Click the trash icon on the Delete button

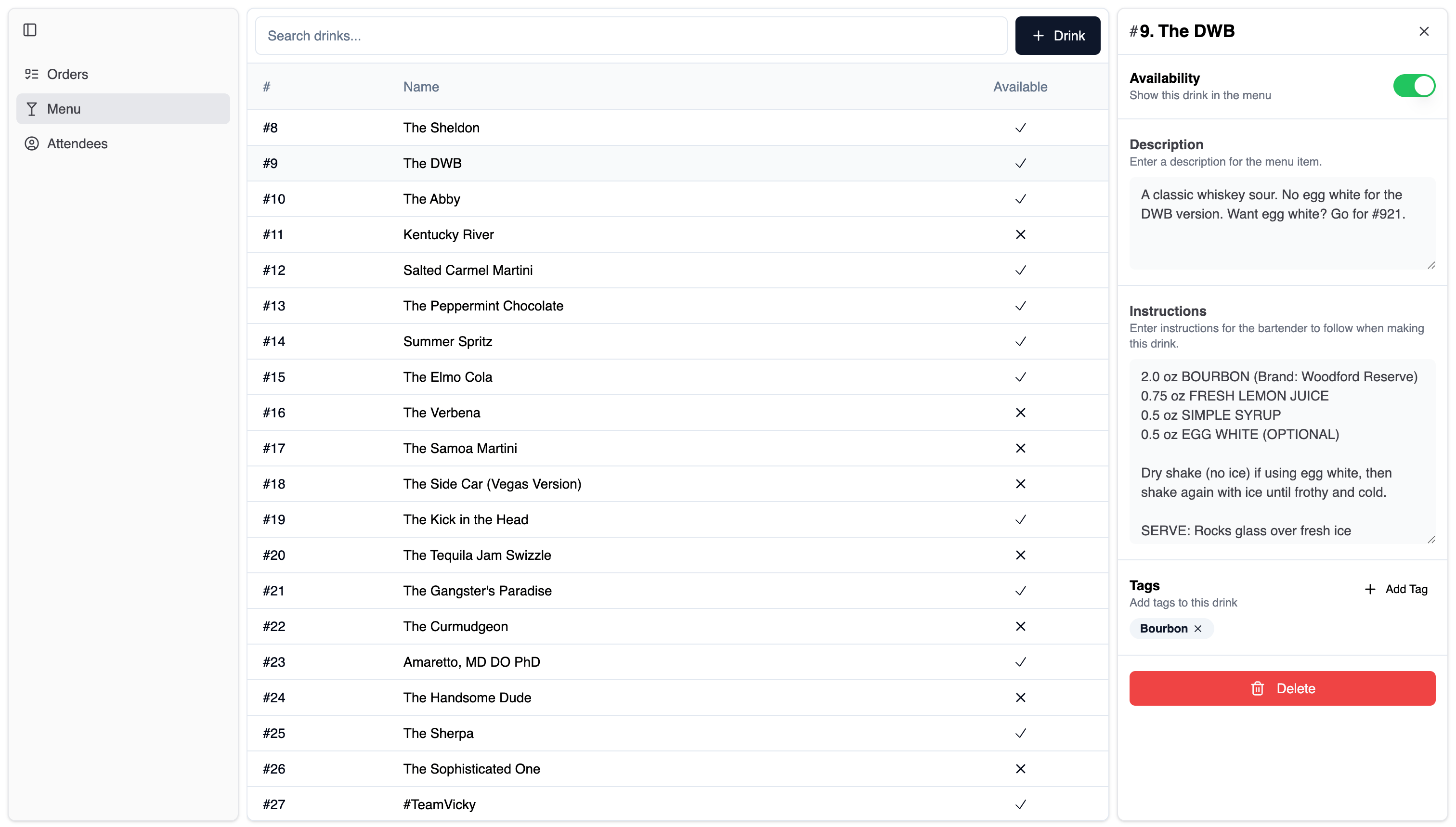pos(1258,688)
